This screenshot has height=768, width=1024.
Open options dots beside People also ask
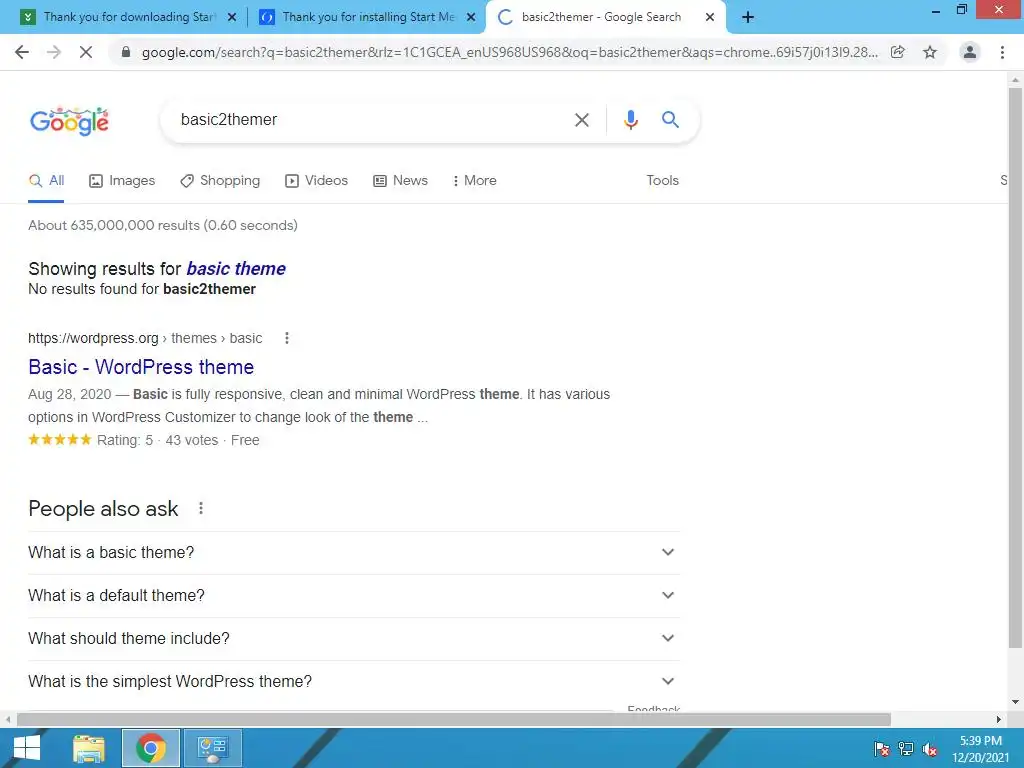click(200, 508)
